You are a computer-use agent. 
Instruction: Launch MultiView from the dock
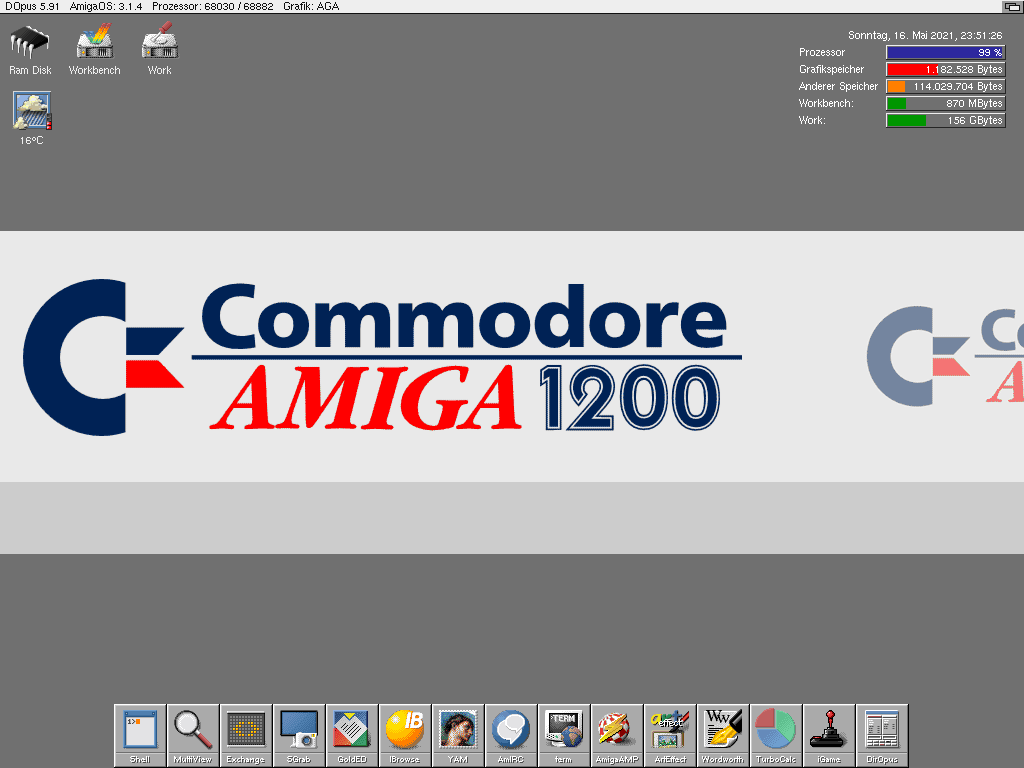[x=193, y=735]
